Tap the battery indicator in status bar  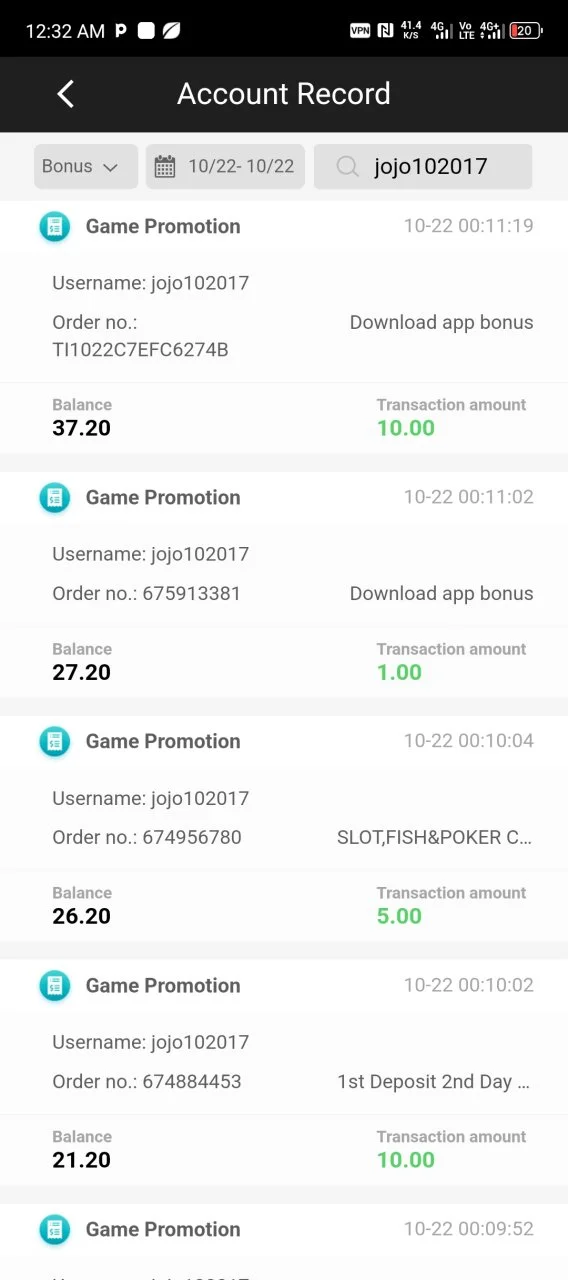pyautogui.click(x=525, y=31)
